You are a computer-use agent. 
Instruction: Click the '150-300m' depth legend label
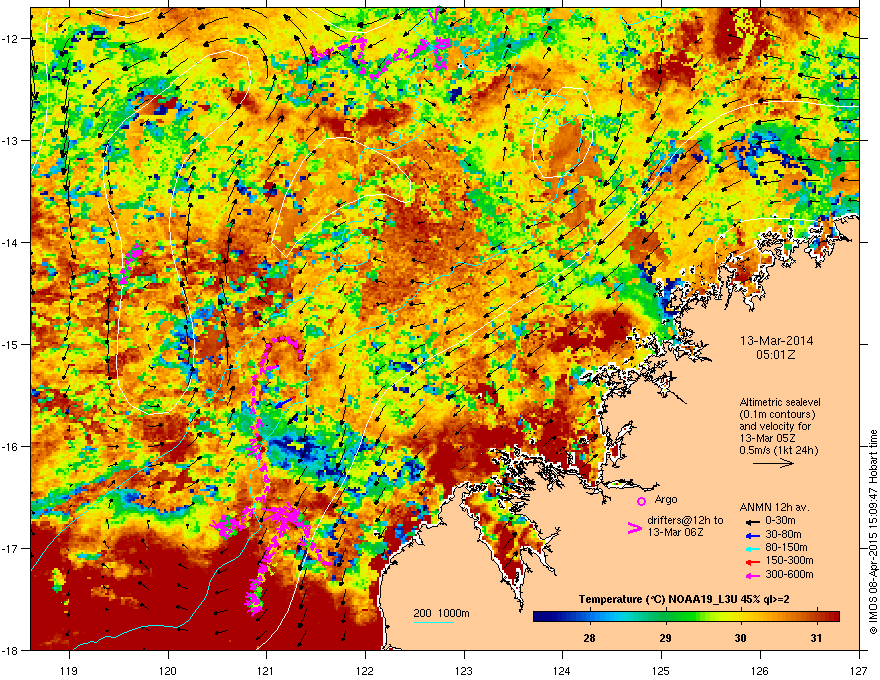point(789,560)
